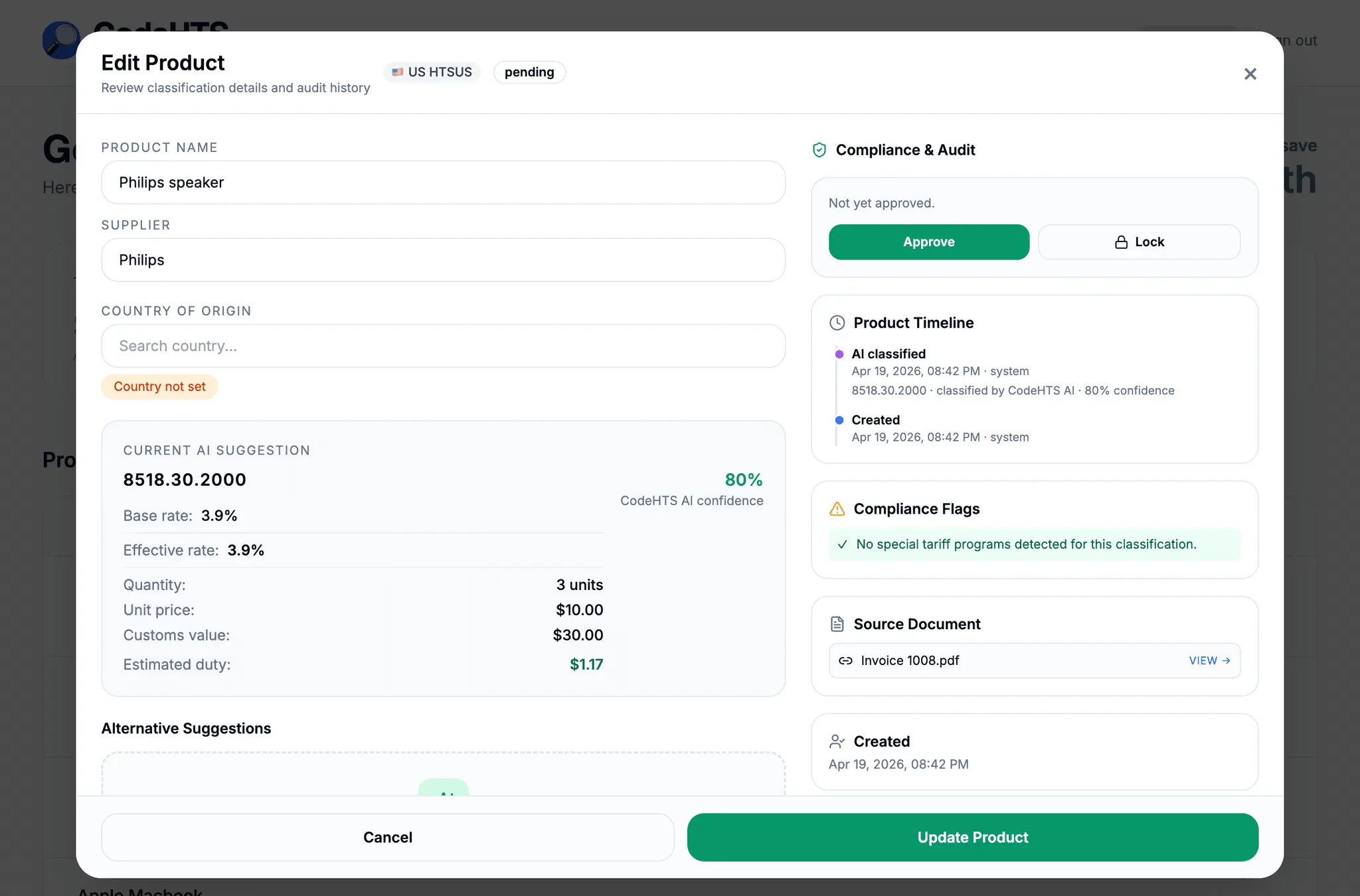Click the Source Document file icon
The image size is (1360, 896).
pos(837,625)
